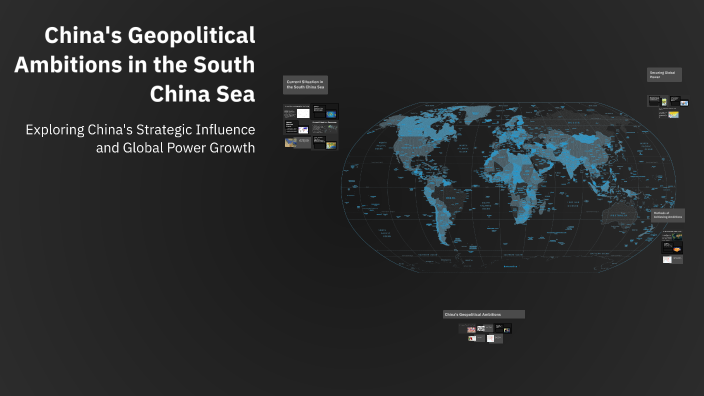
Task: Open Securing Global Power slide with light-blue map image
Action: pos(679,101)
